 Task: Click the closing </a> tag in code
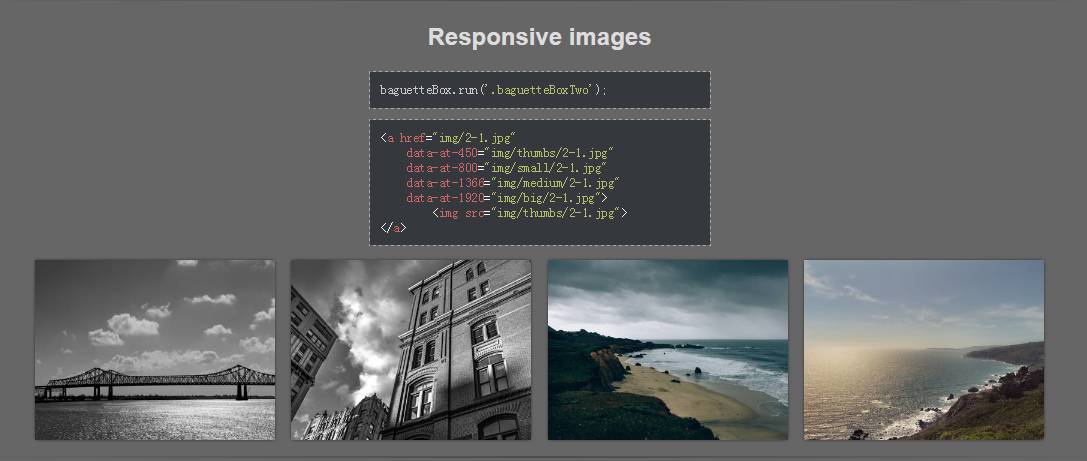(x=393, y=228)
